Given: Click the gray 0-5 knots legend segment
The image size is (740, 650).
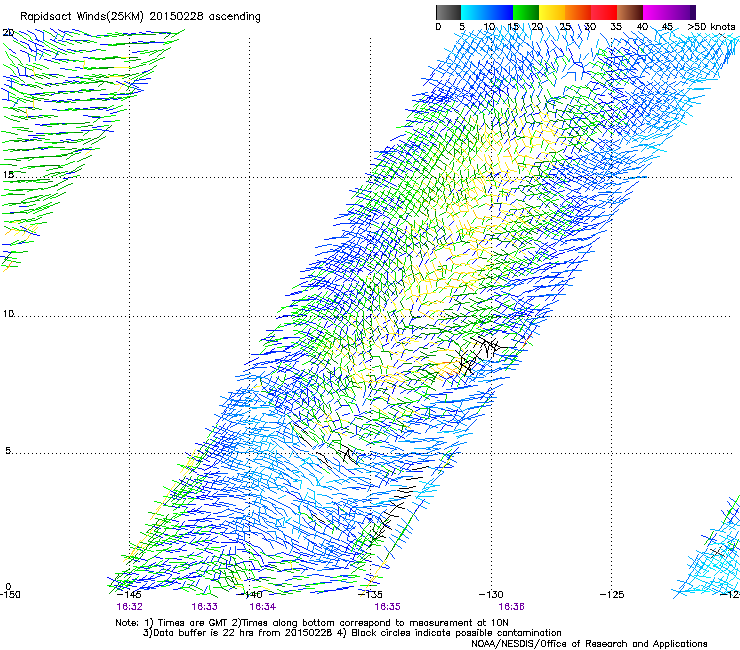Looking at the screenshot, I should [448, 12].
